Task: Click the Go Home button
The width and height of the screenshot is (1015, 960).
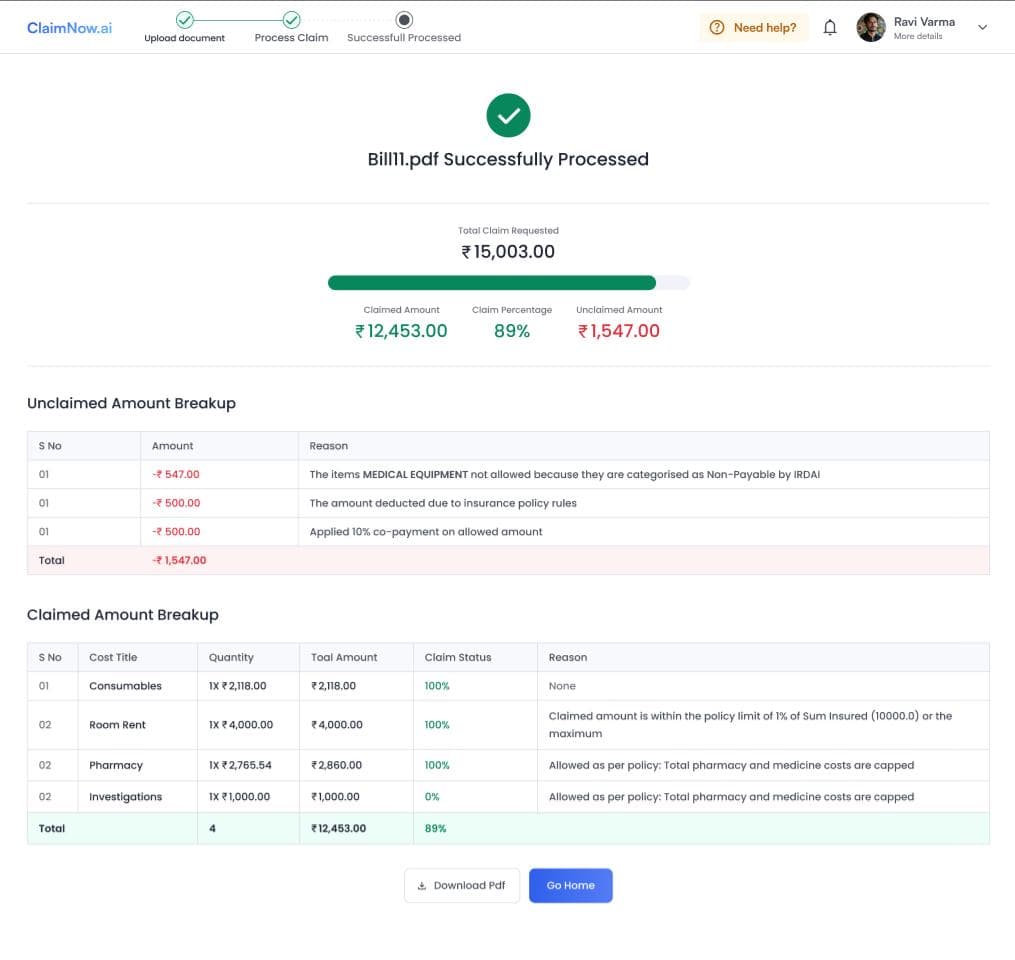Action: pos(570,885)
